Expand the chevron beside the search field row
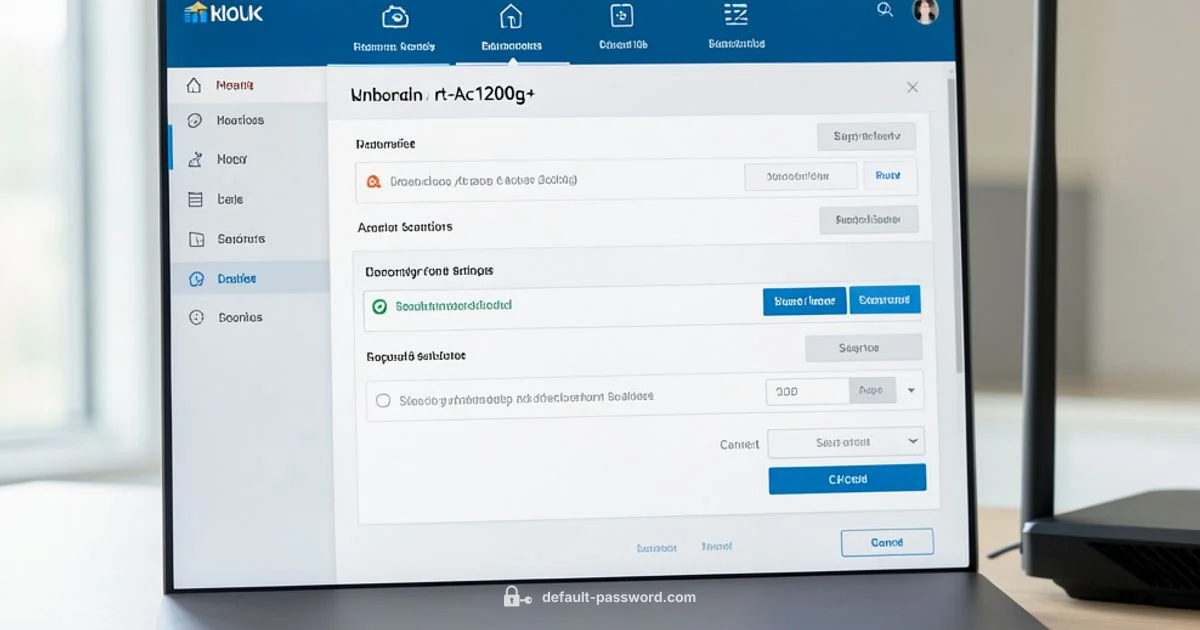 point(913,441)
